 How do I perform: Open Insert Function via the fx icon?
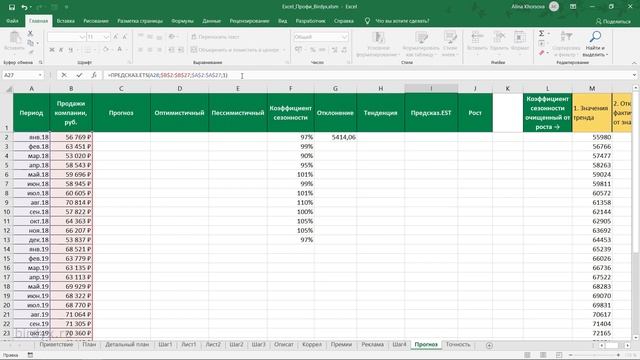94,75
